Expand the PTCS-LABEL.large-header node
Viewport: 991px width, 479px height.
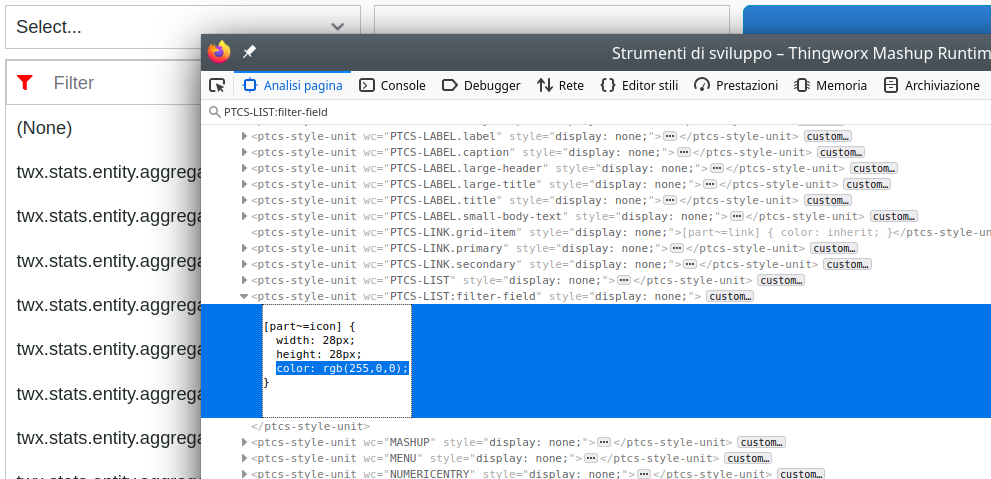tap(244, 168)
